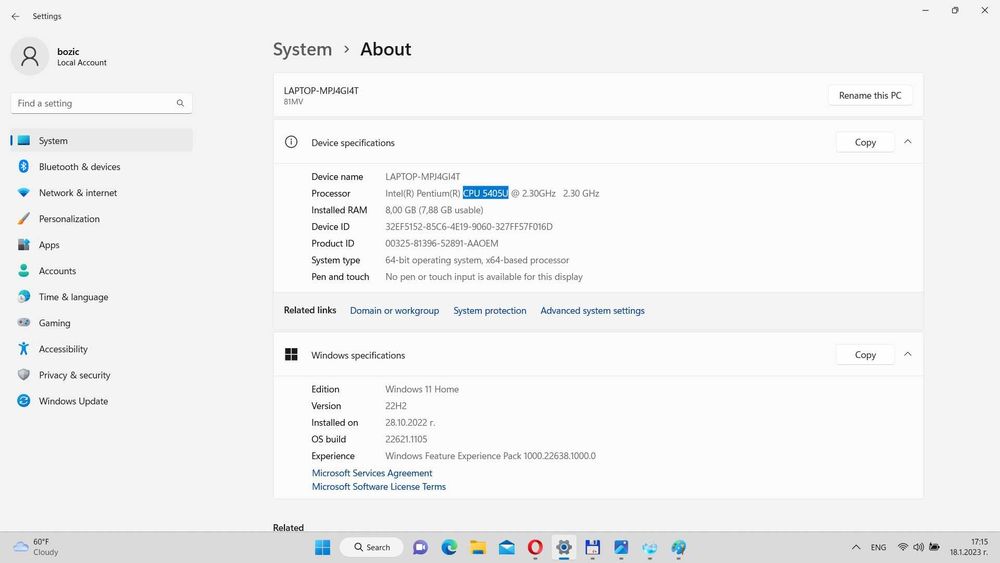Image resolution: width=1000 pixels, height=563 pixels.
Task: Collapse the Device specifications section
Action: click(908, 142)
